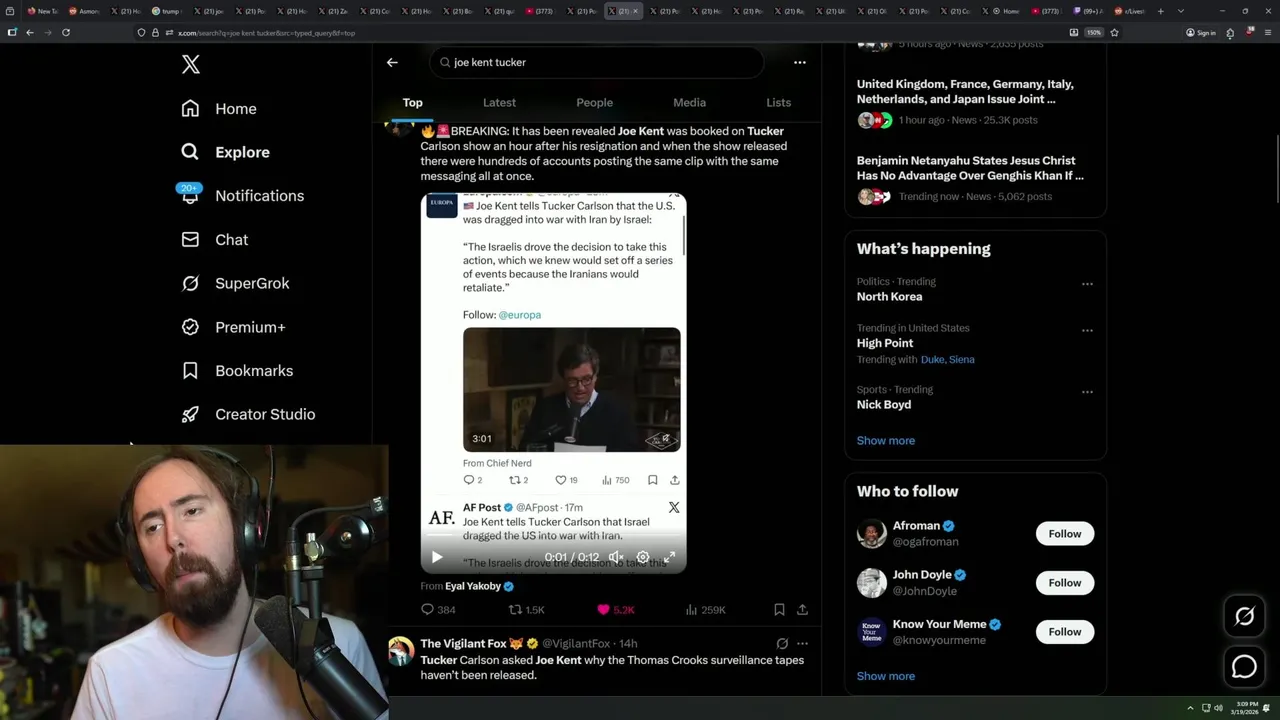The image size is (1280, 720).
Task: Enter fullscreen on the video
Action: [669, 557]
